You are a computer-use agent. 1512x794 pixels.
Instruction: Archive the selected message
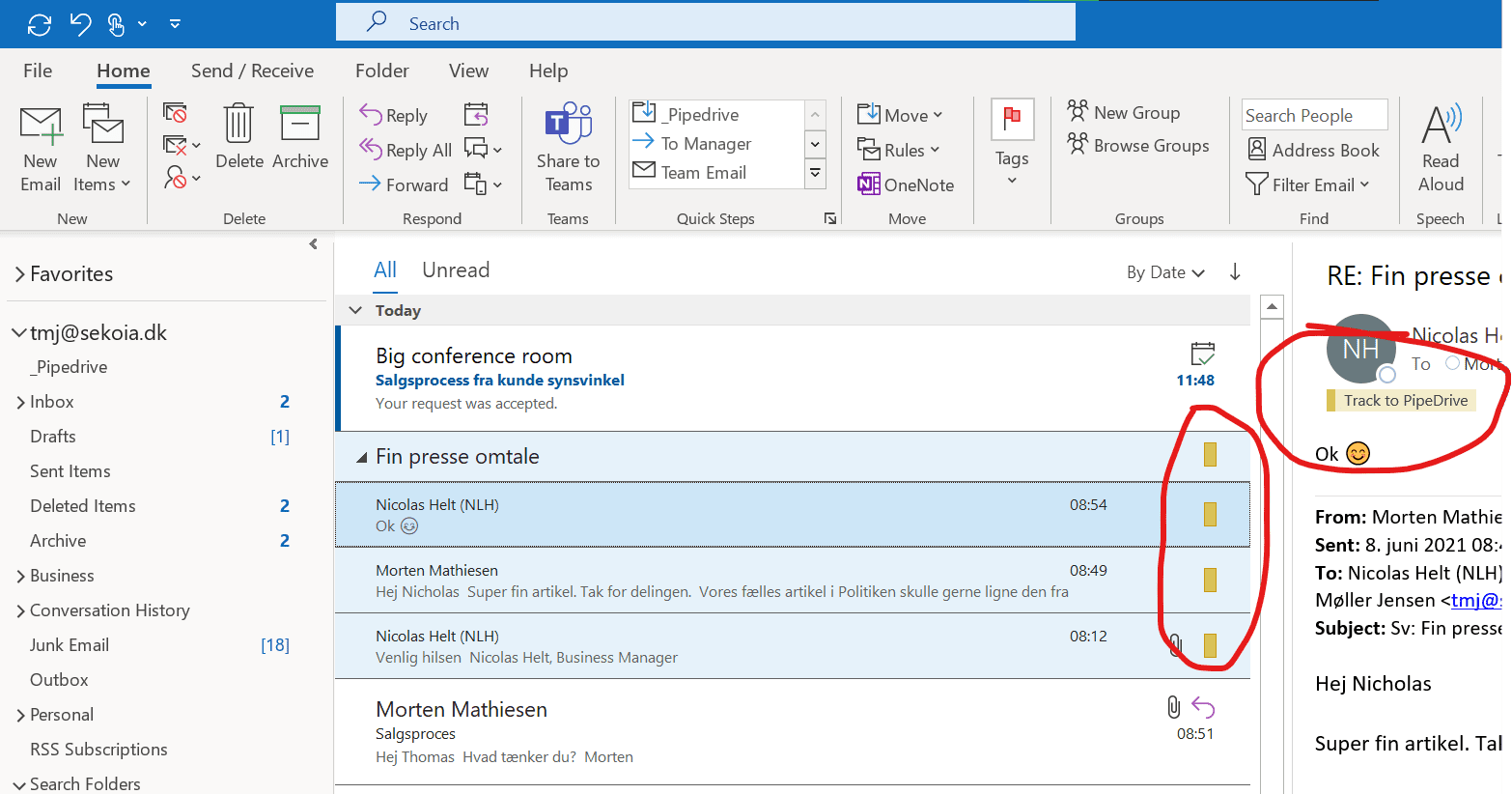pyautogui.click(x=300, y=137)
